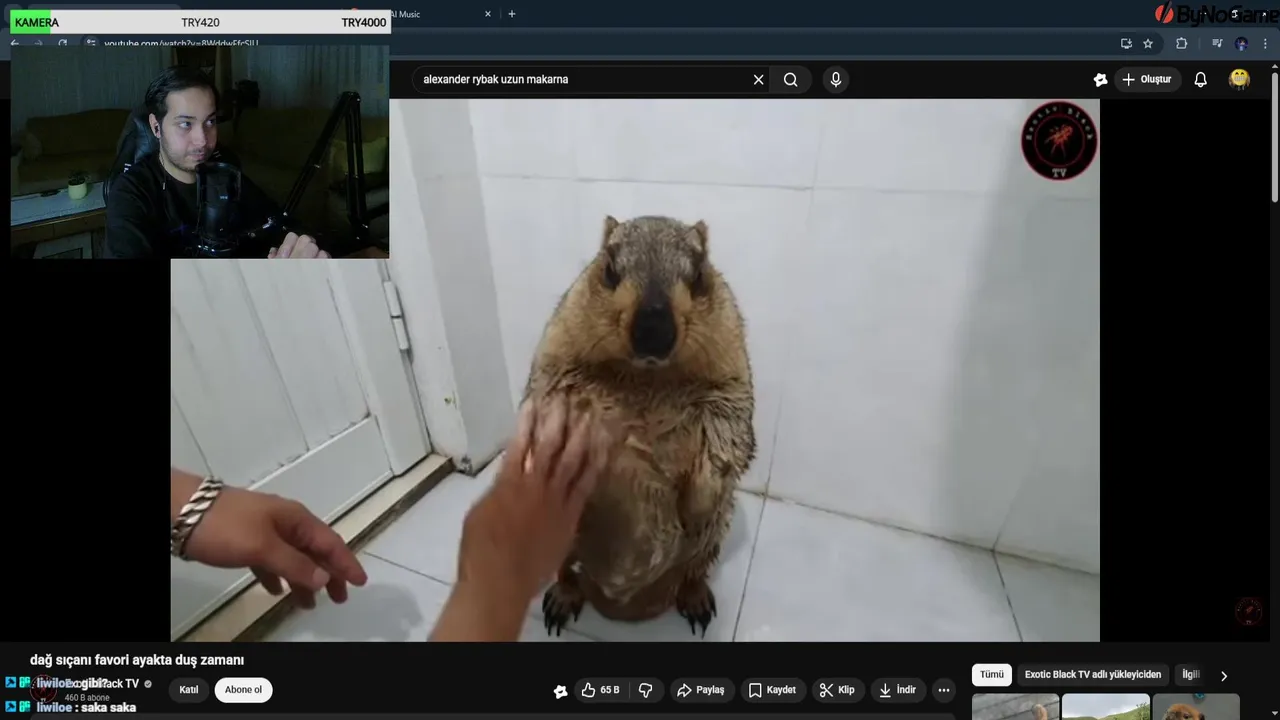This screenshot has height=720, width=1280.
Task: Click the KAMERA overlay label
Action: click(x=37, y=22)
